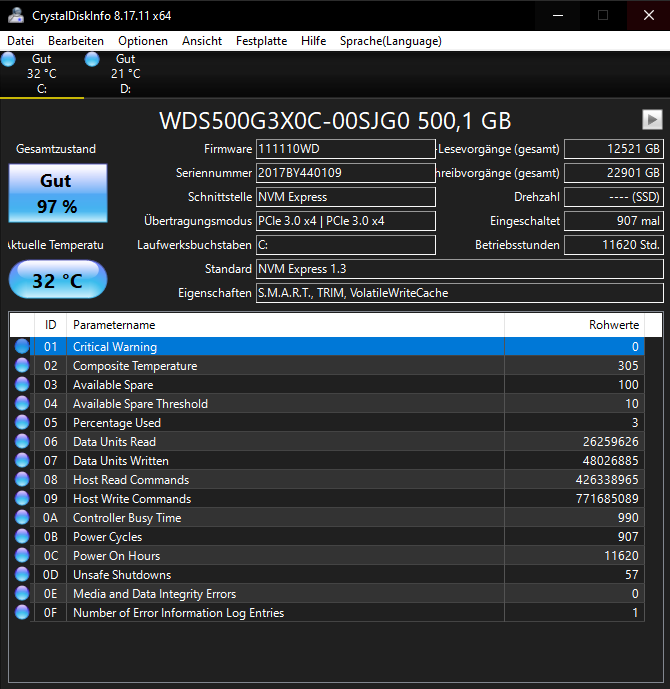This screenshot has width=670, height=689.
Task: Click the Betriebsstunden value 11620 Std.
Action: [614, 245]
